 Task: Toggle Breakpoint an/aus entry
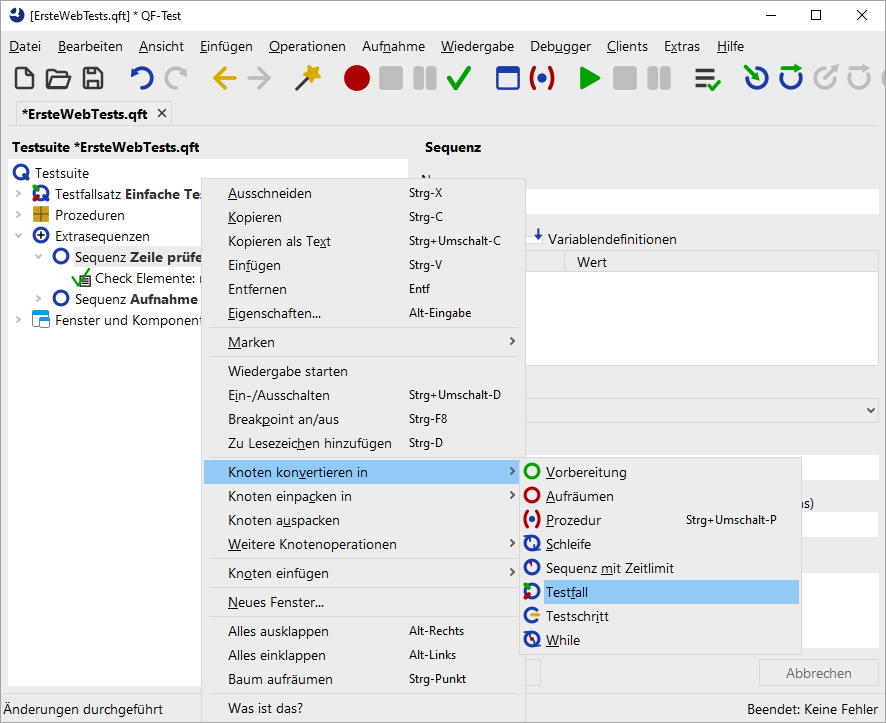pyautogui.click(x=363, y=419)
